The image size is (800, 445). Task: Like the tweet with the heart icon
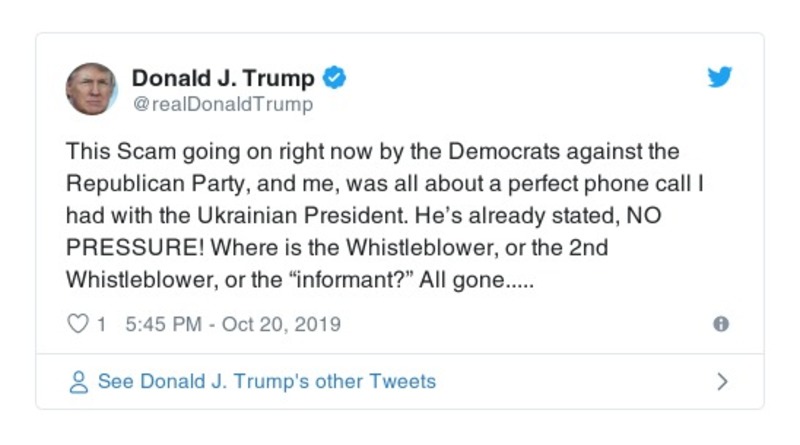point(77,324)
